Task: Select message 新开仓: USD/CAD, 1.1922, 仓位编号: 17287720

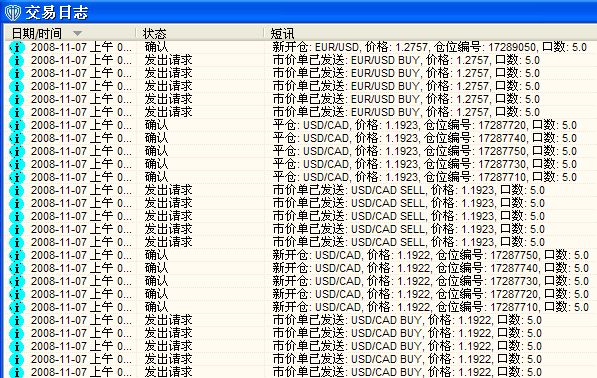Action: 431,294
